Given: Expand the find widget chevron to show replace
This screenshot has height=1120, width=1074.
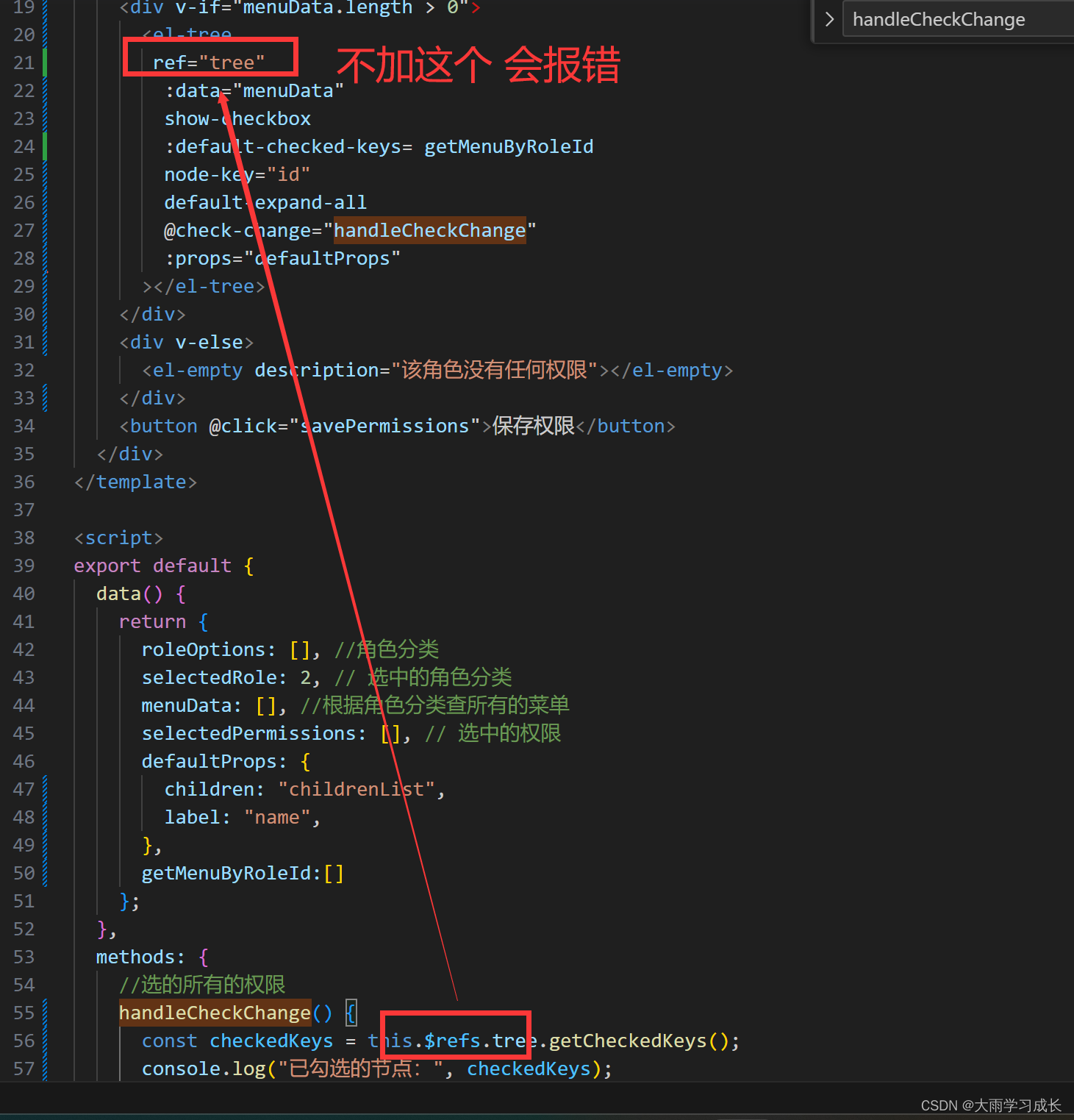Looking at the screenshot, I should [828, 19].
